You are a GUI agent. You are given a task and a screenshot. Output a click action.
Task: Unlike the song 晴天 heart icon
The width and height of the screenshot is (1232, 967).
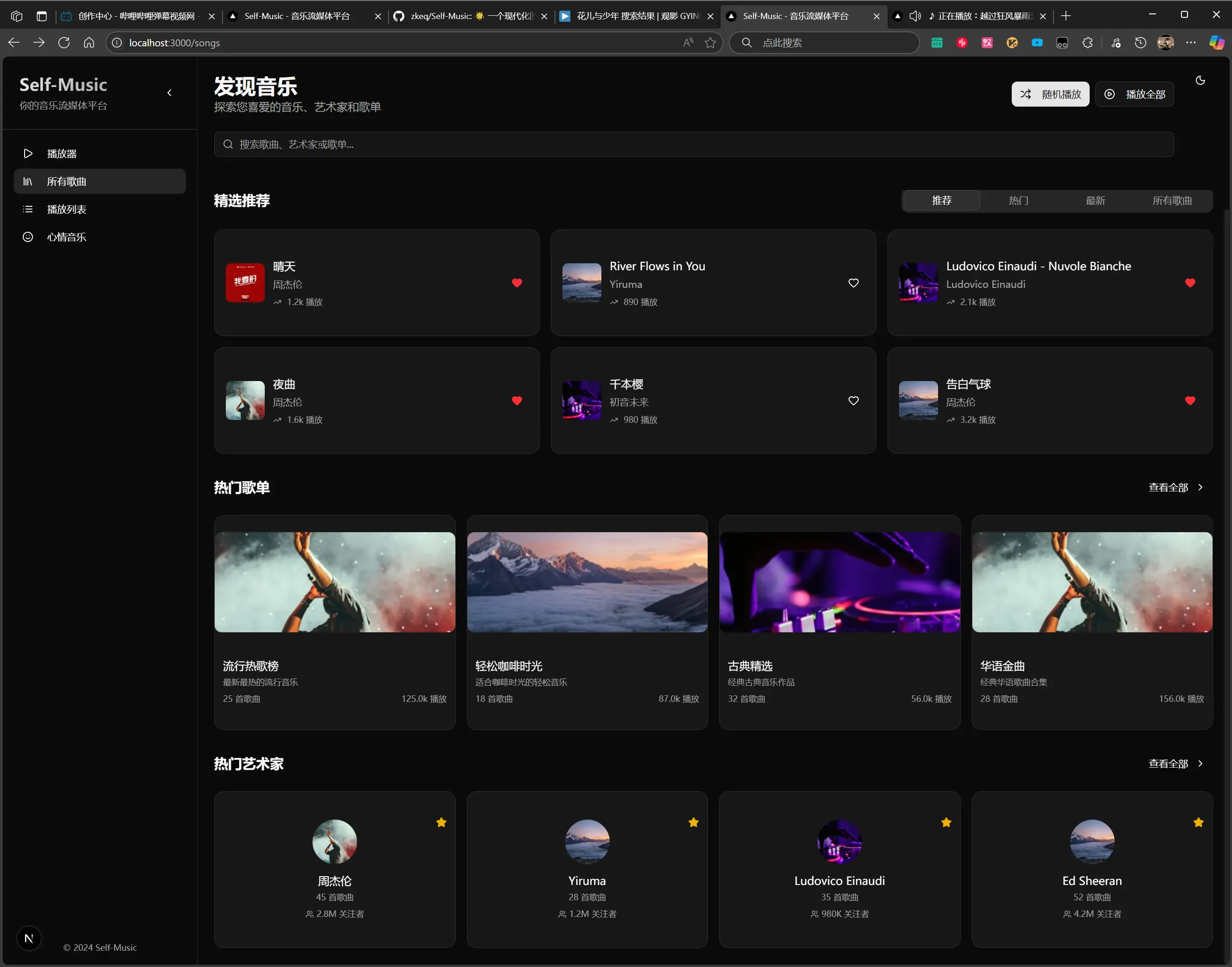coord(517,282)
